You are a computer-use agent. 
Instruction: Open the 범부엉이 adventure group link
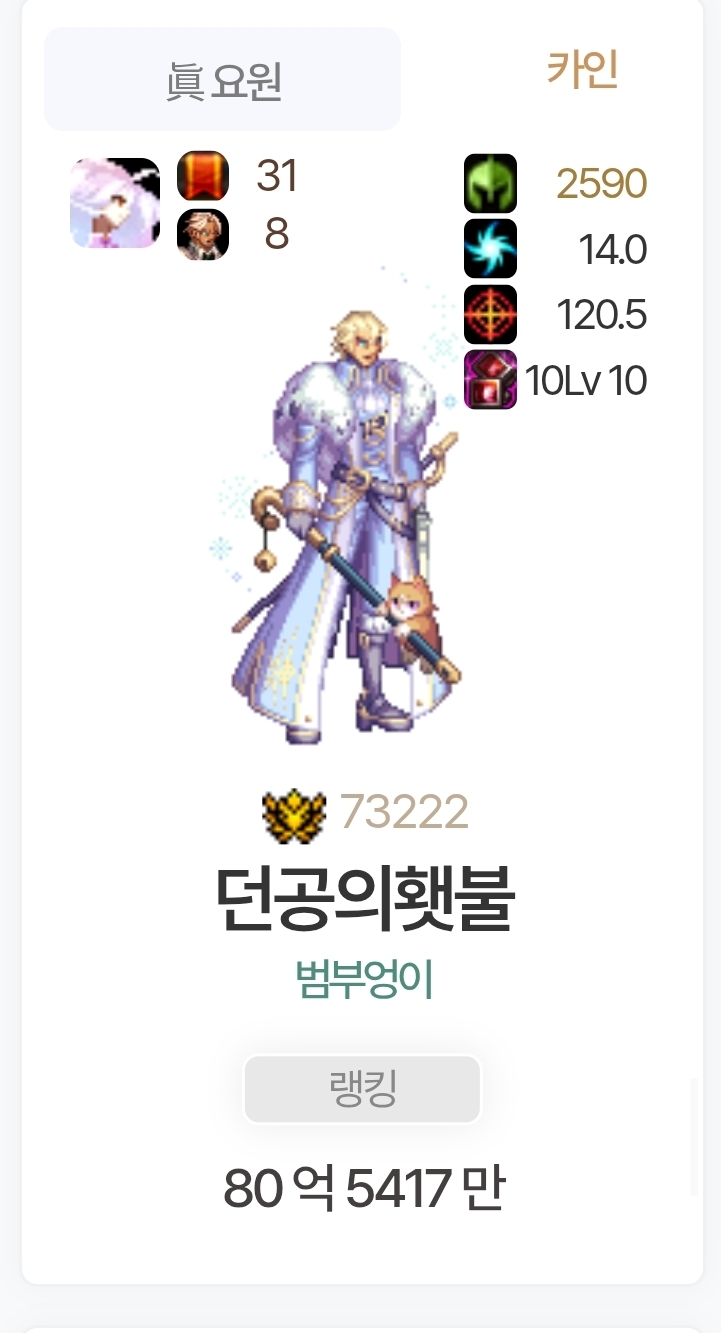pos(364,979)
